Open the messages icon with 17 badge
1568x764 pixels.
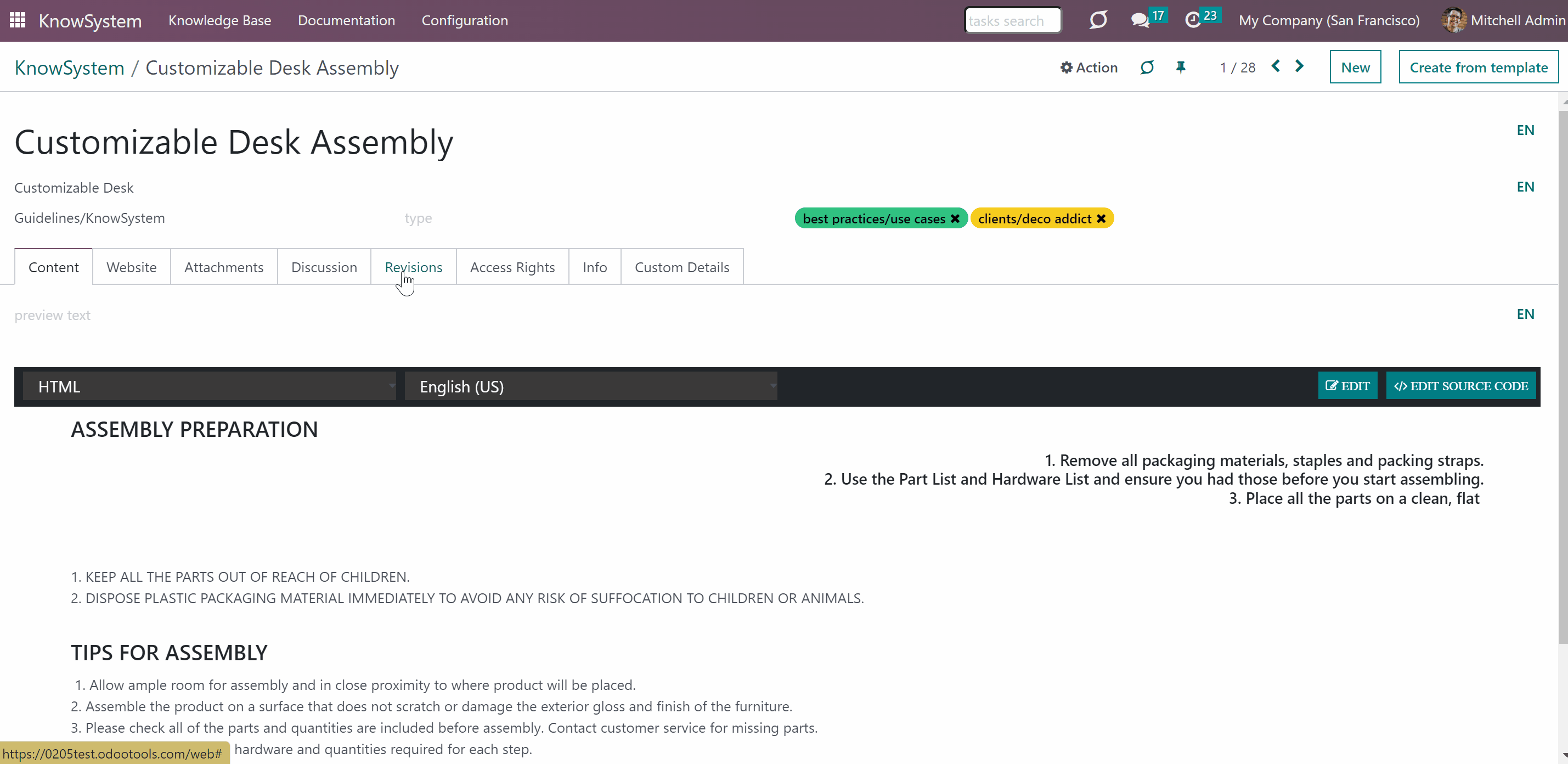click(1140, 20)
